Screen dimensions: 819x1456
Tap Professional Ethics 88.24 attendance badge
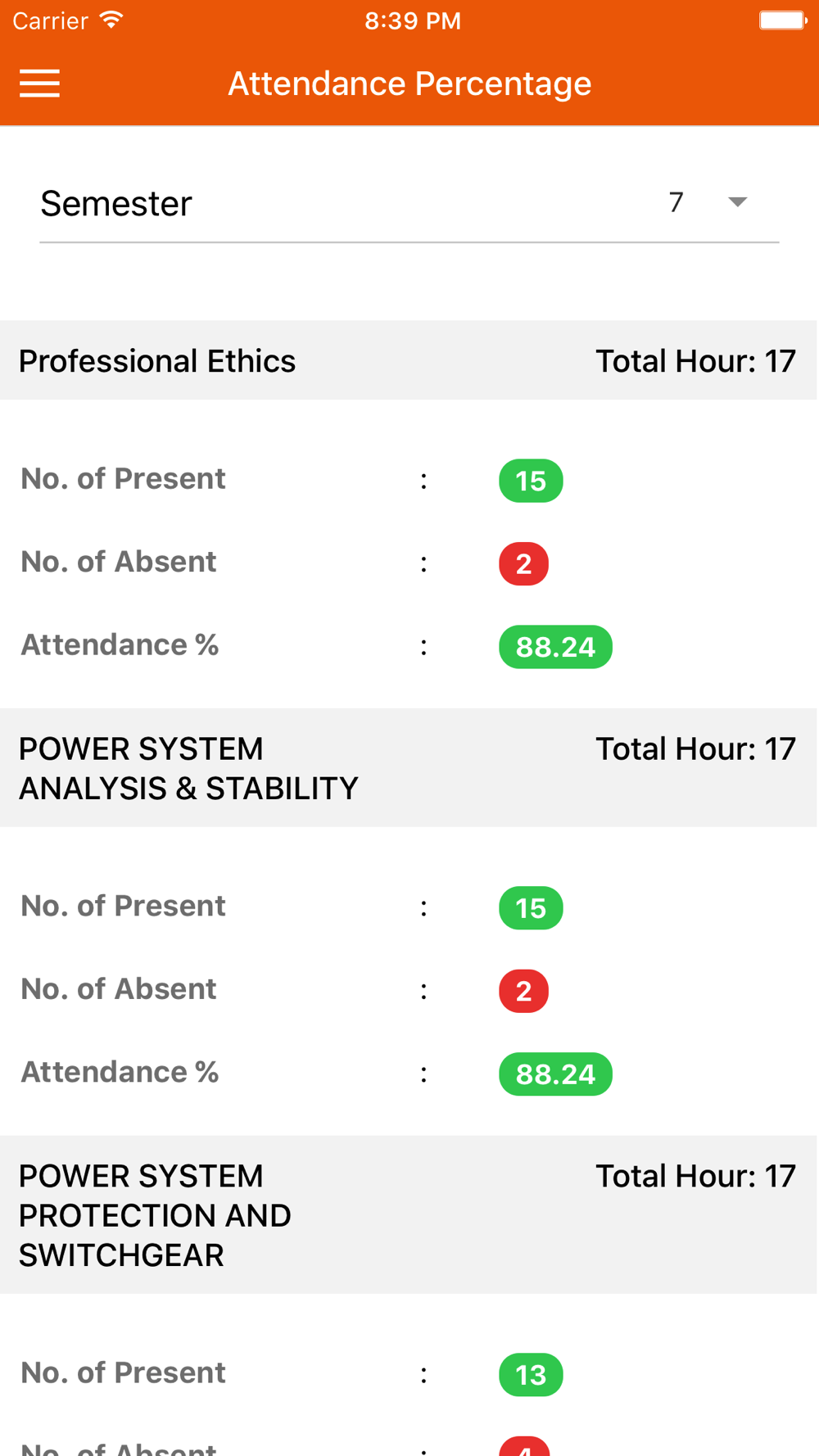click(555, 647)
